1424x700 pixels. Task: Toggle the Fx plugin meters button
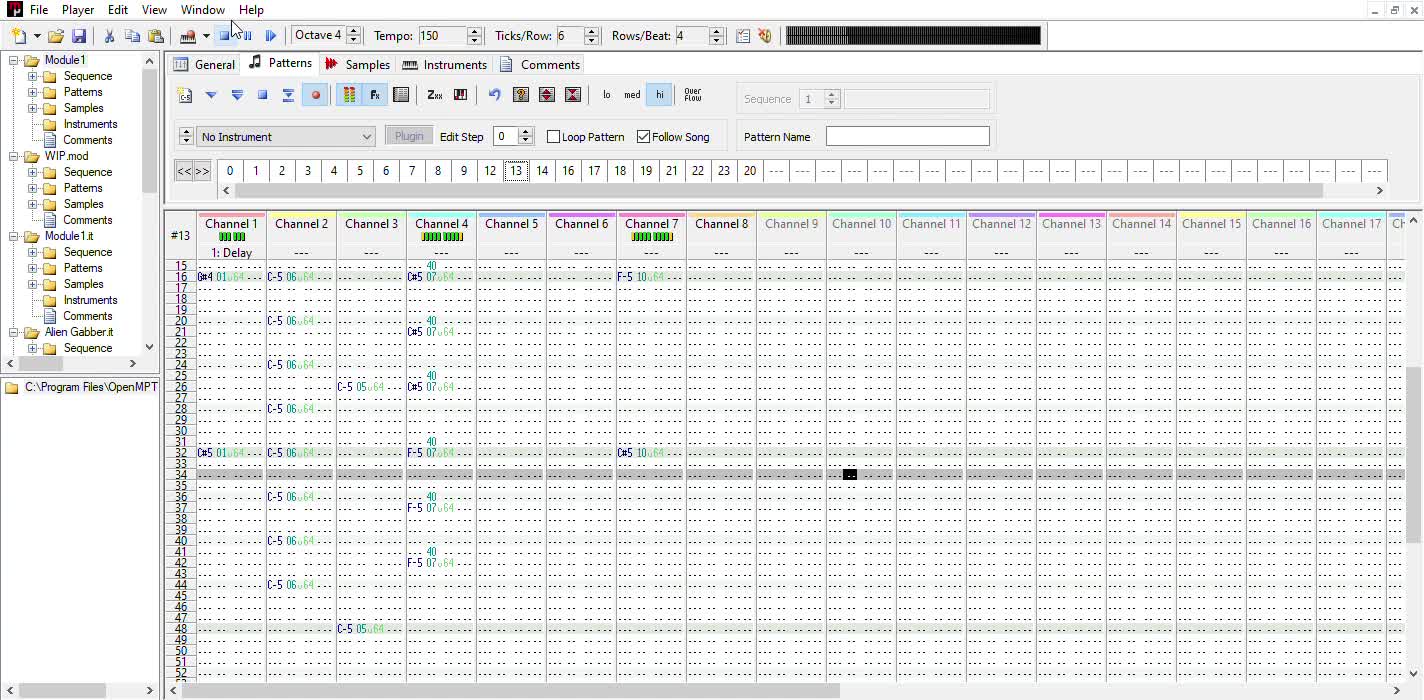(x=375, y=95)
